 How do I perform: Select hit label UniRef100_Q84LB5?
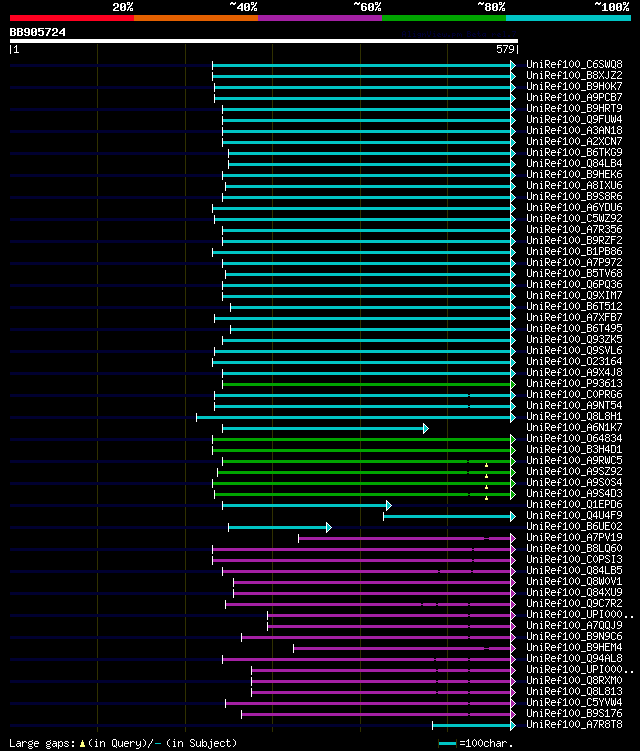tap(574, 570)
